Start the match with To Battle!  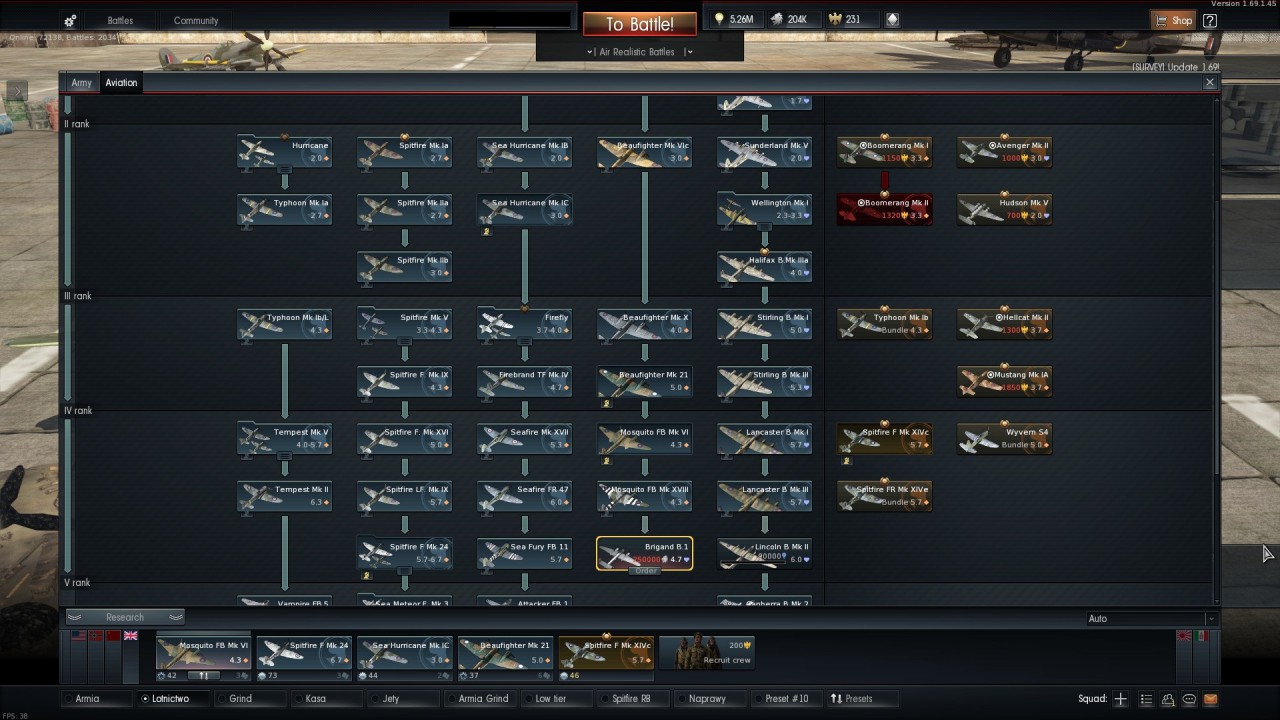639,24
